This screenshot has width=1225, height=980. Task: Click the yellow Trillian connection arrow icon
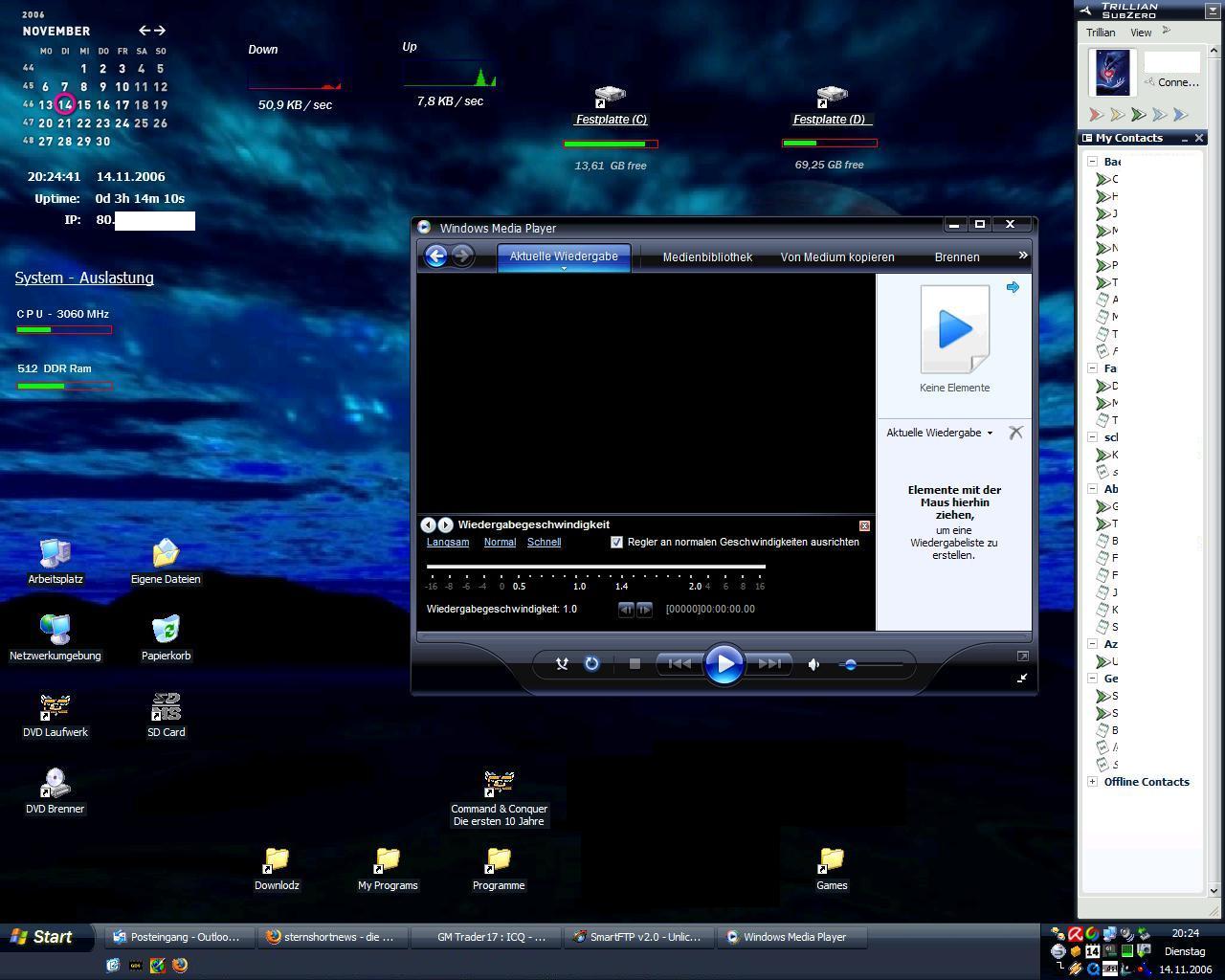(x=1118, y=115)
